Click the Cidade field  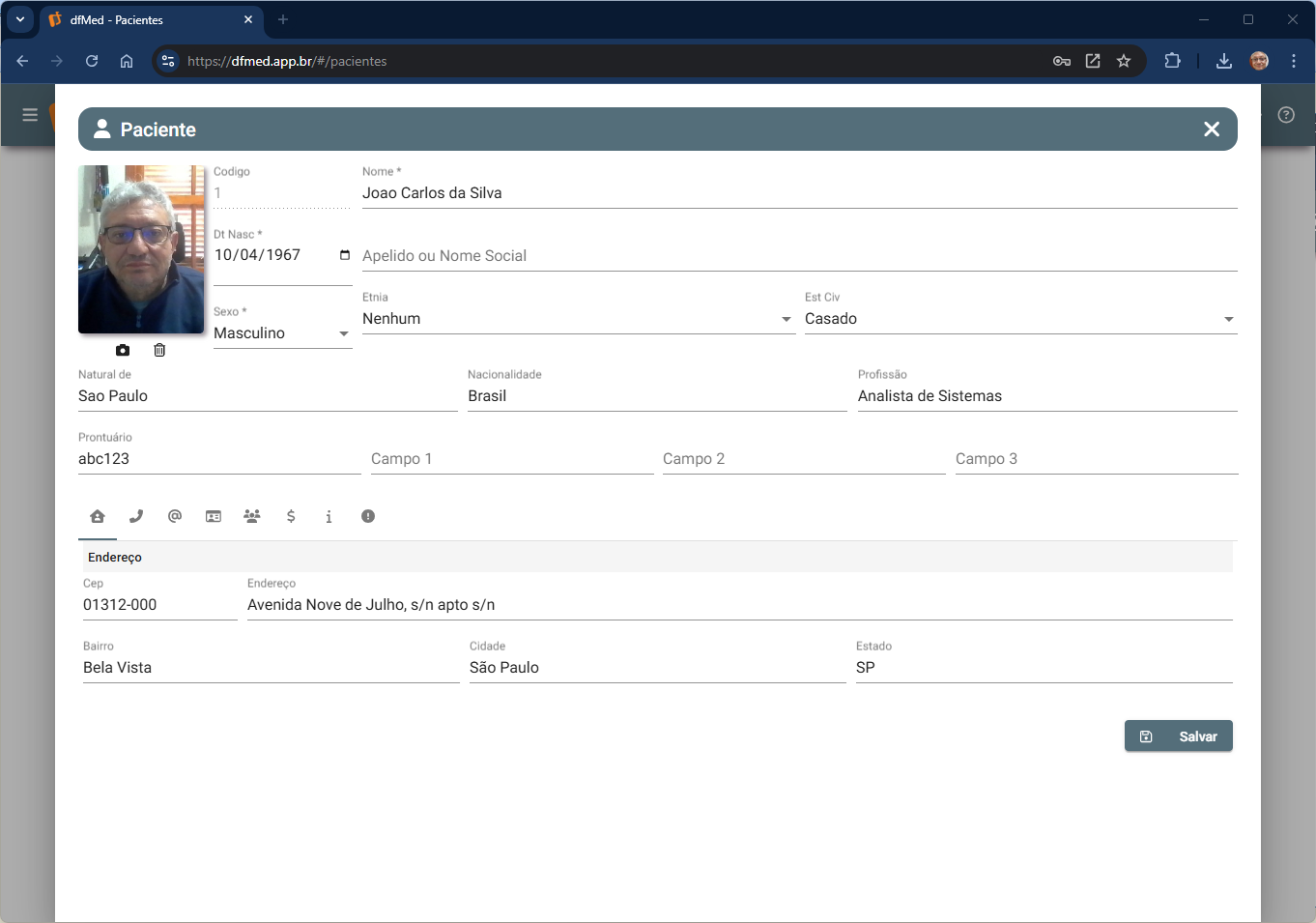click(x=658, y=668)
